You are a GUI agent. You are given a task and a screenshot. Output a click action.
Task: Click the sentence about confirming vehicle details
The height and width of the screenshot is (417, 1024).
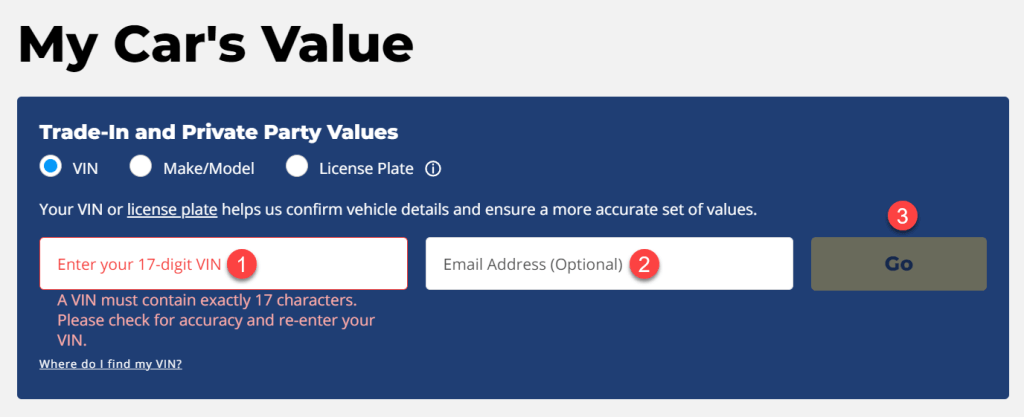click(x=398, y=211)
